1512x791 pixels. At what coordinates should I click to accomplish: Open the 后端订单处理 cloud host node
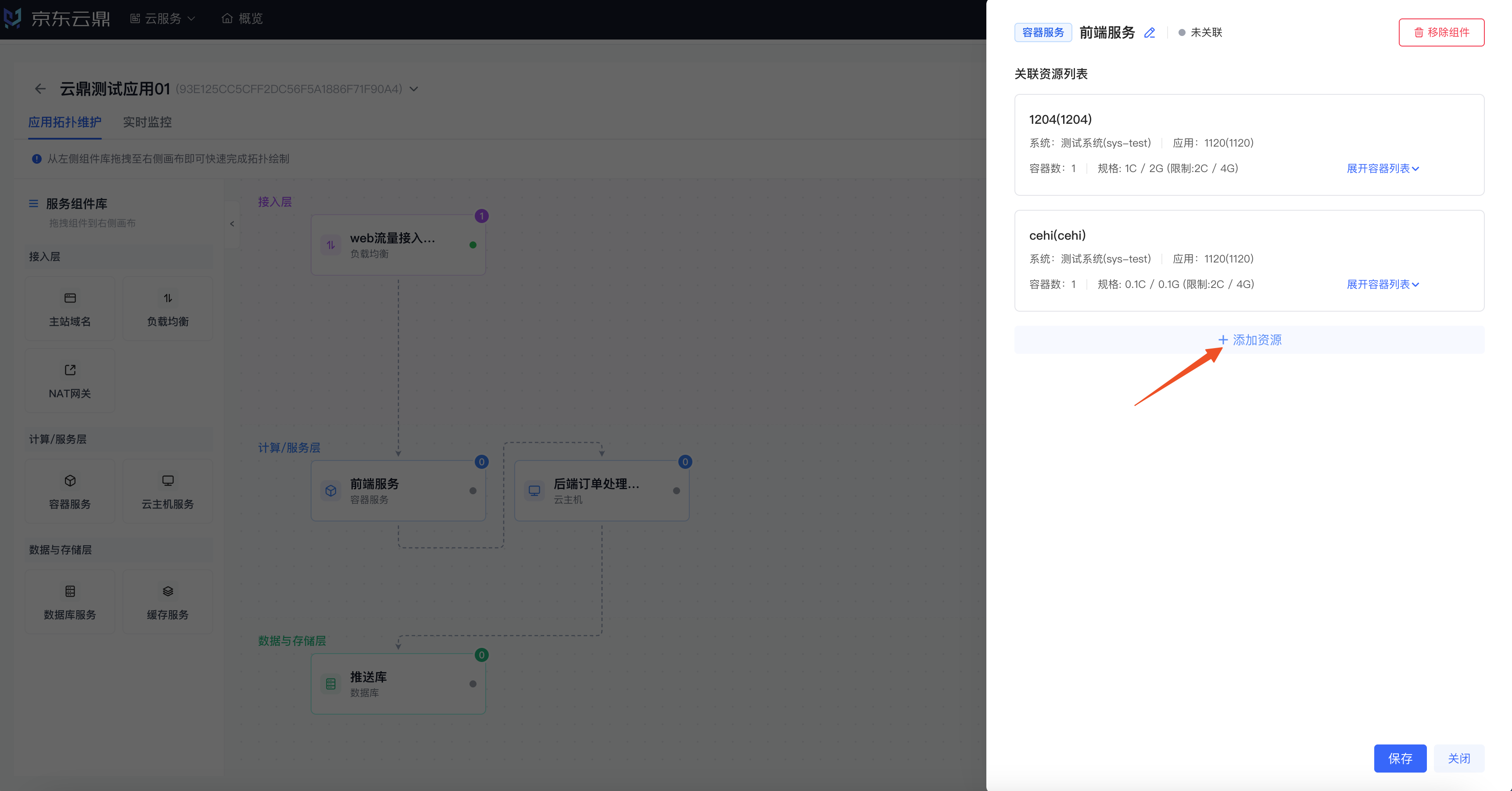pyautogui.click(x=602, y=491)
